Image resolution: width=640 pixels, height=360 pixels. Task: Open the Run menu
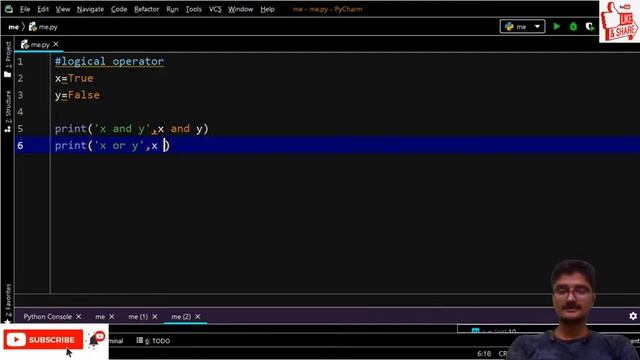pos(172,9)
